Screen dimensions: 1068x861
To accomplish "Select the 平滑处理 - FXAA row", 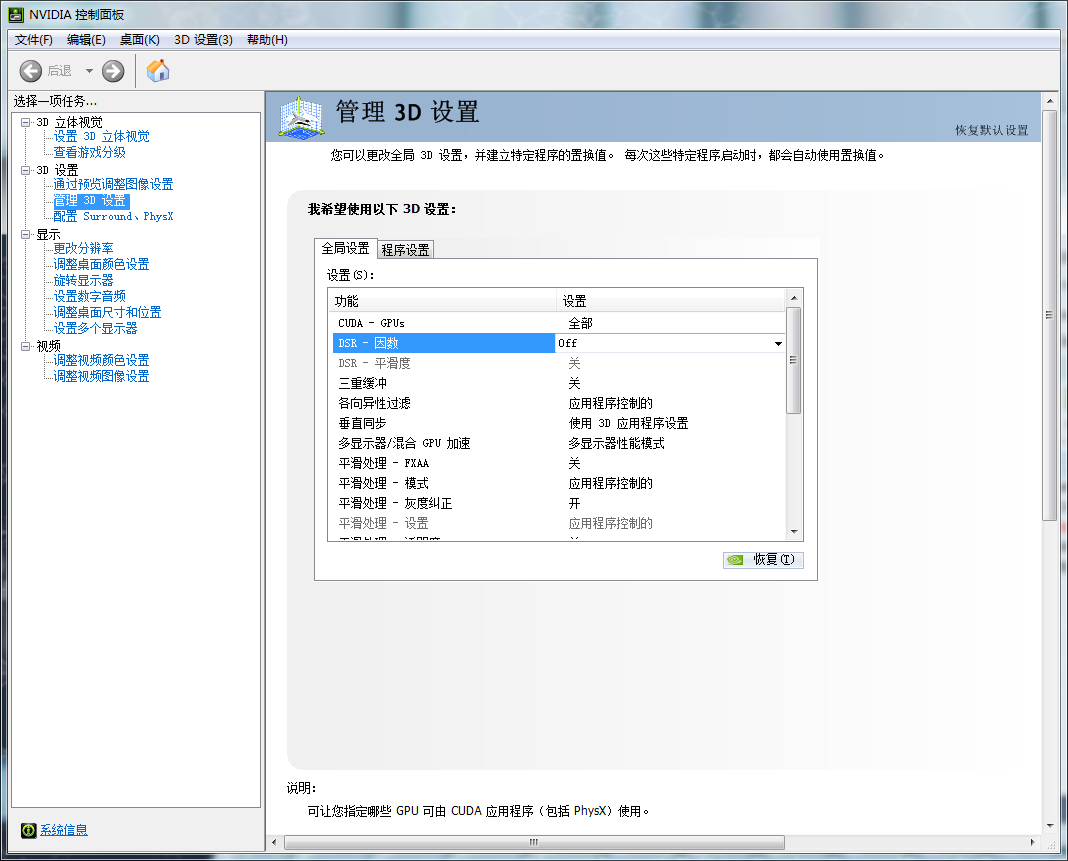I will [x=559, y=463].
